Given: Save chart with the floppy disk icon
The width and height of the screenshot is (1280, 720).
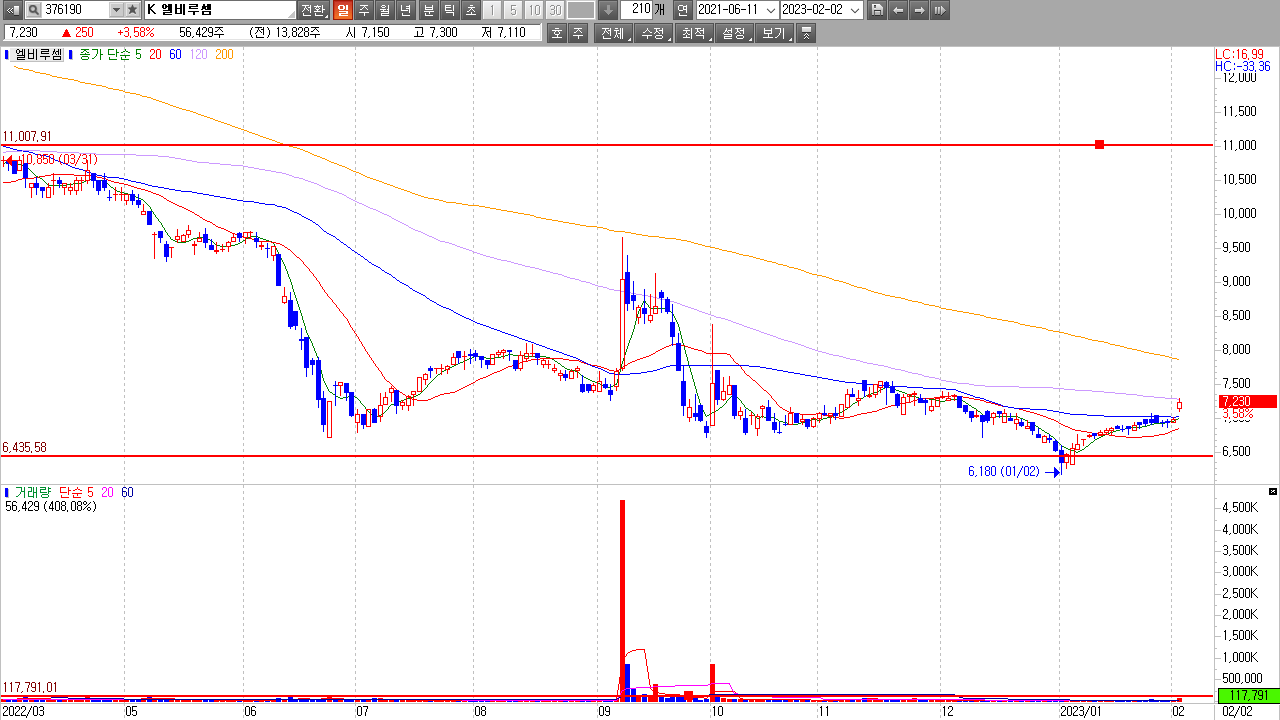Looking at the screenshot, I should click(877, 10).
